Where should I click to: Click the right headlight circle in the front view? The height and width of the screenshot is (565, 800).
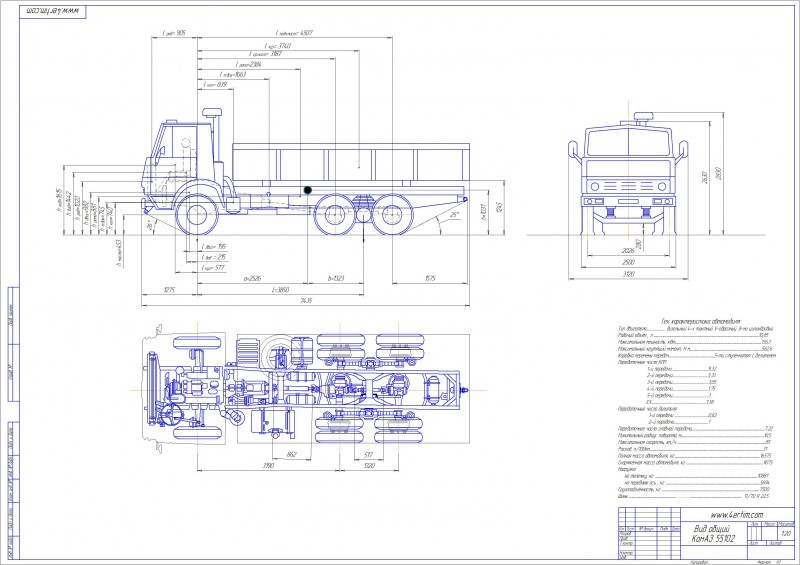click(662, 187)
